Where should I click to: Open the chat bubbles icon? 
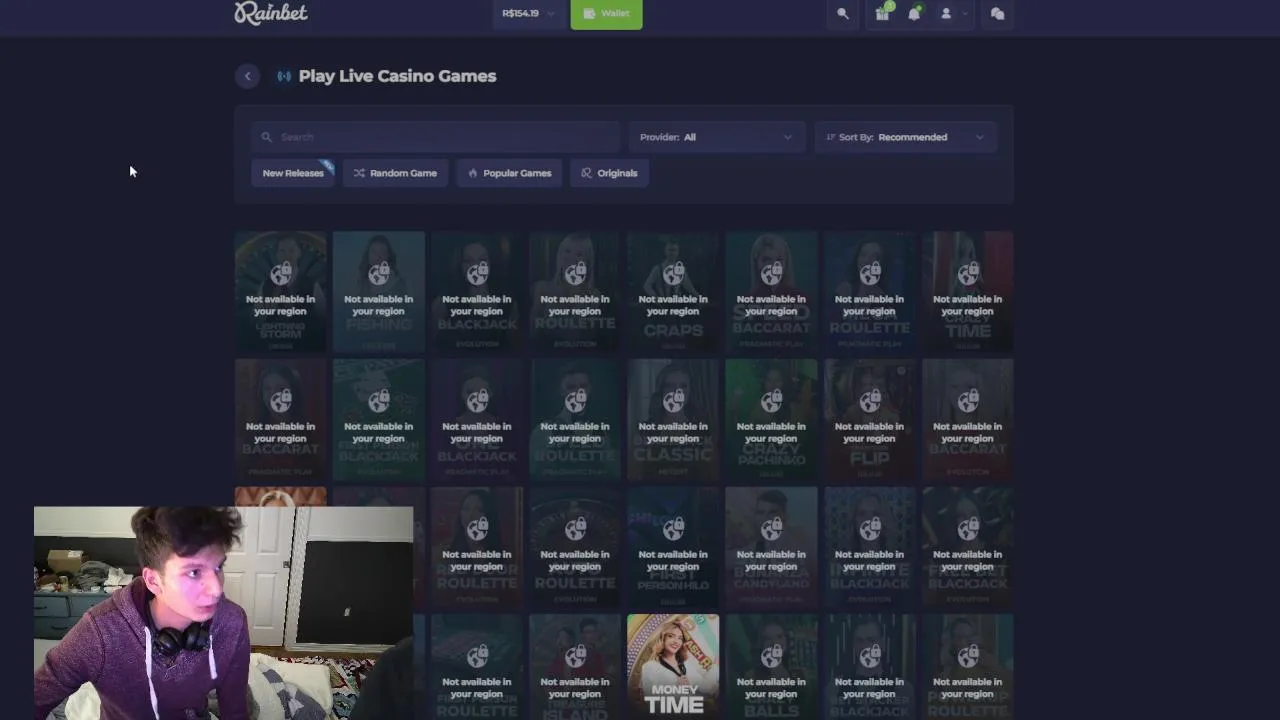pos(997,14)
